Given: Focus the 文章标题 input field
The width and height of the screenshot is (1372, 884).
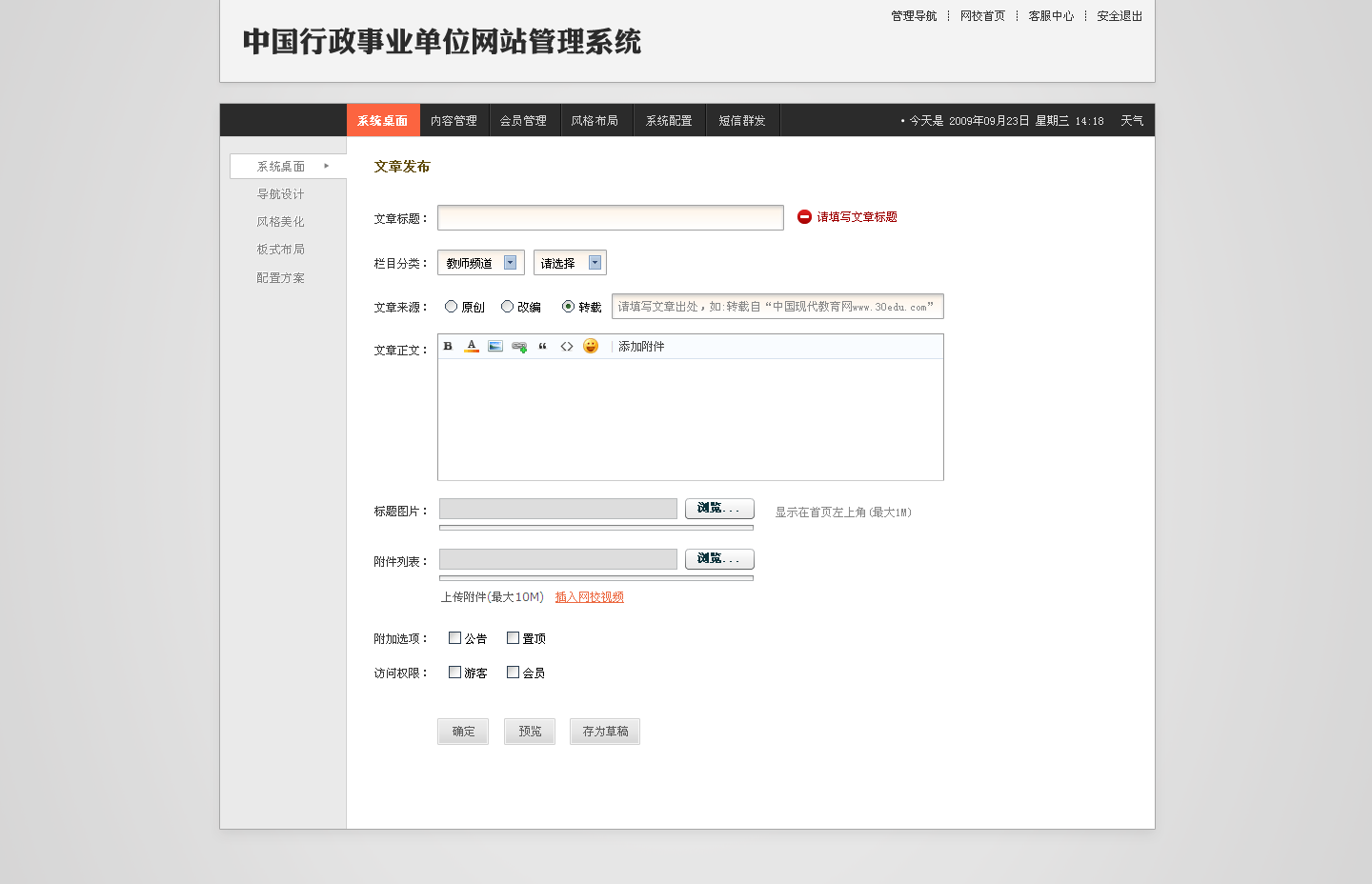Looking at the screenshot, I should [611, 217].
